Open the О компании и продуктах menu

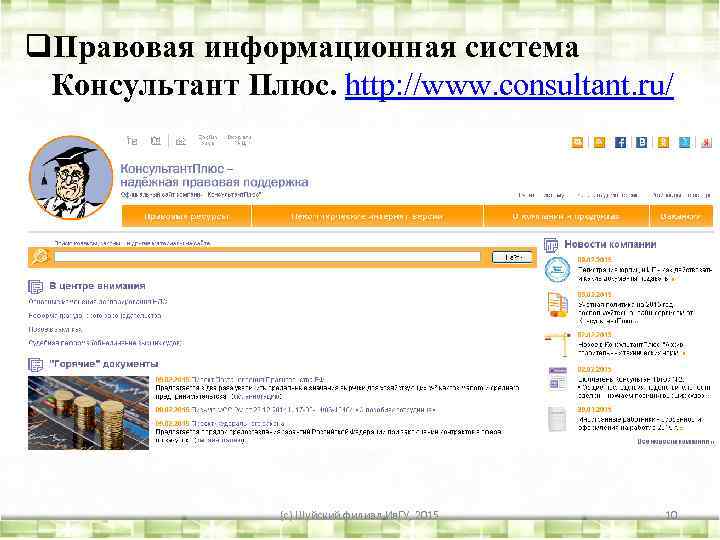click(566, 216)
